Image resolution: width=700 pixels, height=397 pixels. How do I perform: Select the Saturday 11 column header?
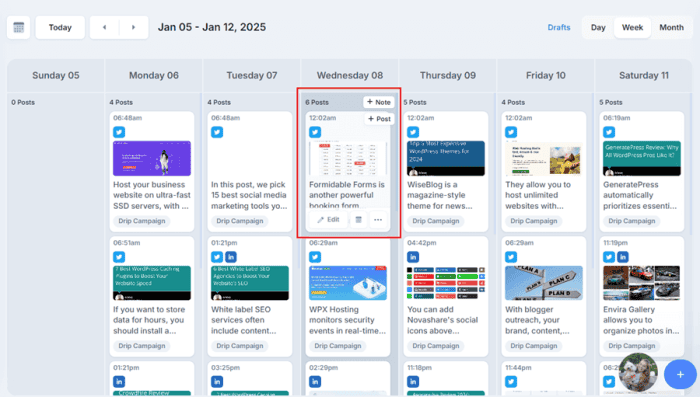(x=644, y=75)
